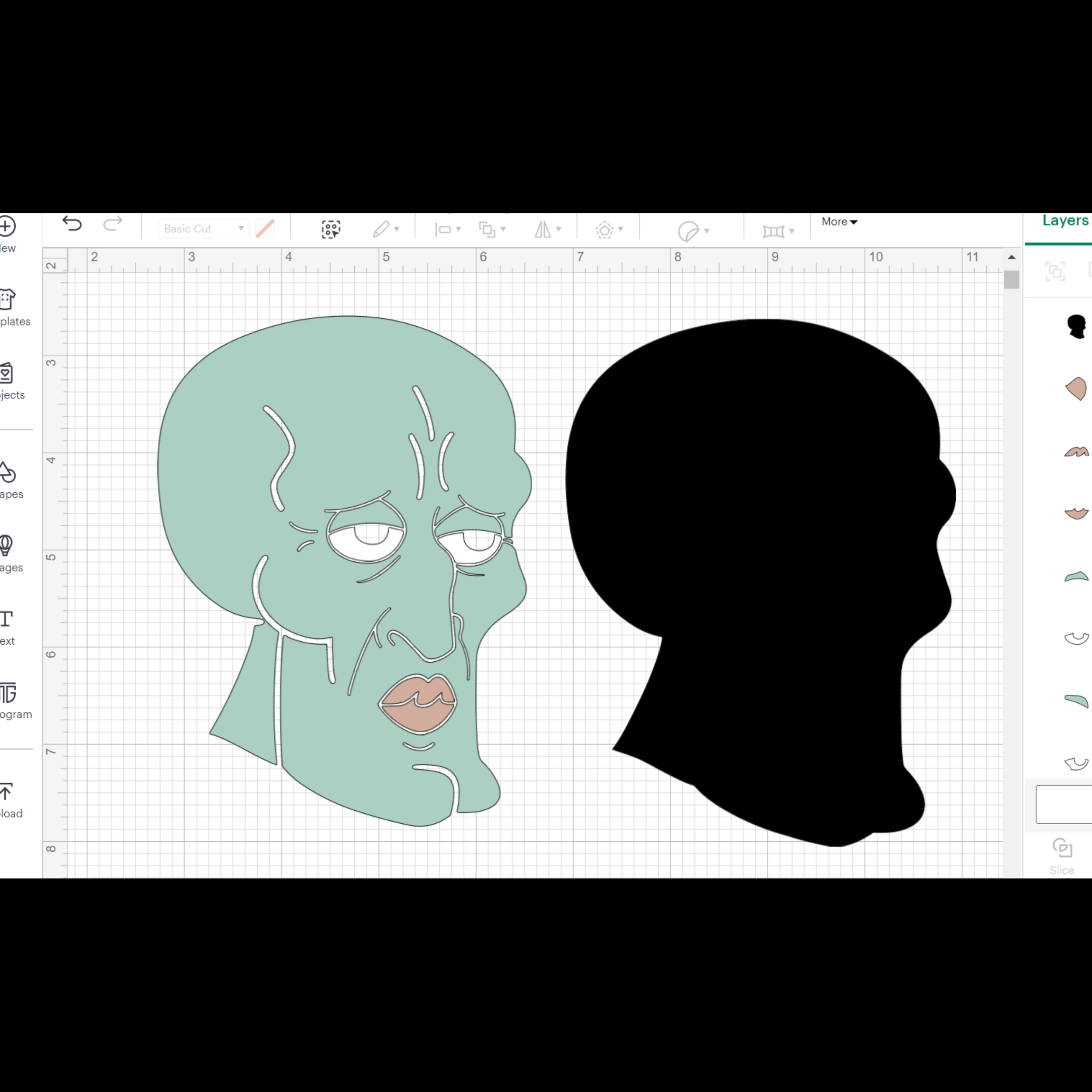Click the Select All icon in toolbar
1092x1092 pixels.
pyautogui.click(x=331, y=229)
